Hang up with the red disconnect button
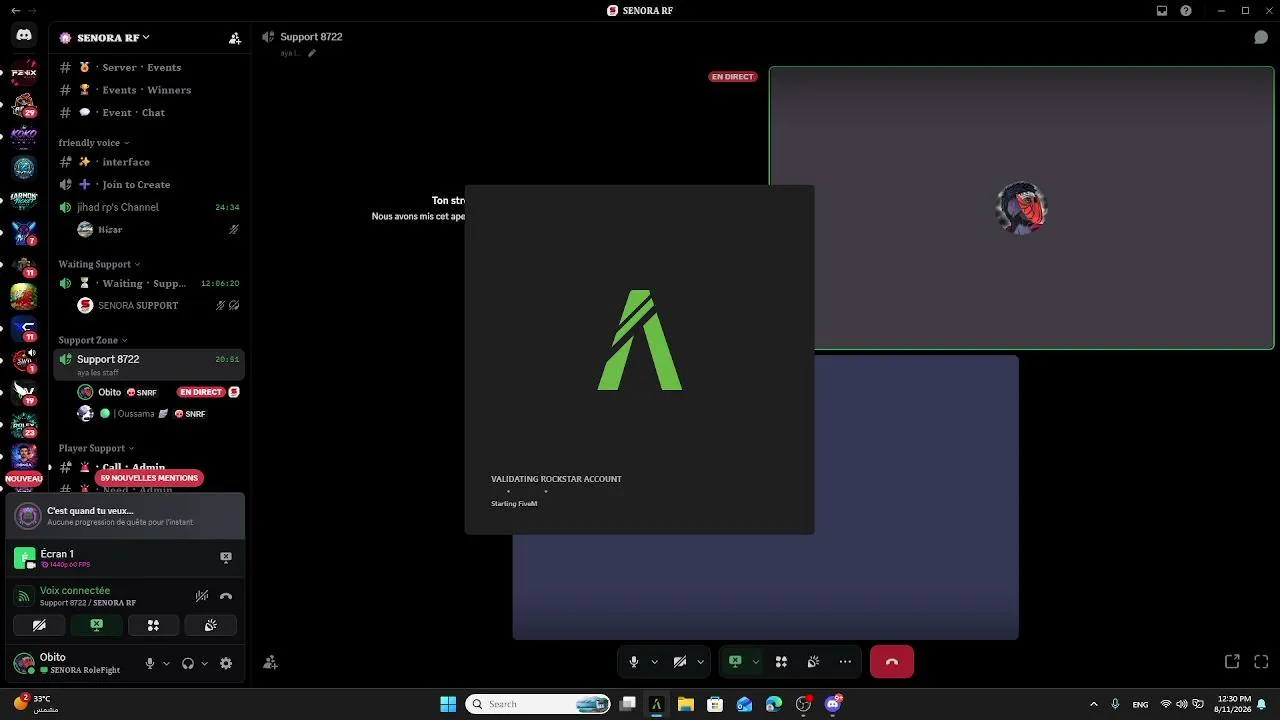Screen dimensions: 1280x720 892,662
